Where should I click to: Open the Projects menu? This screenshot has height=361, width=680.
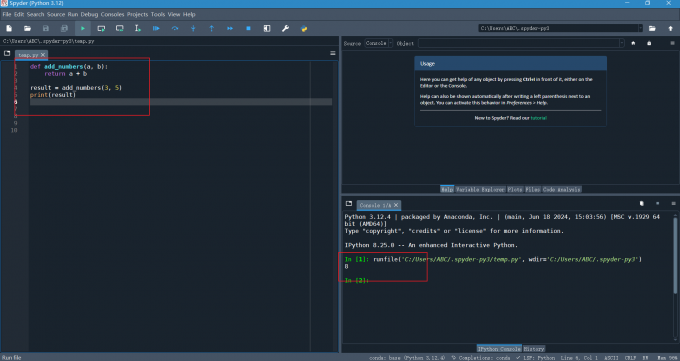(137, 14)
